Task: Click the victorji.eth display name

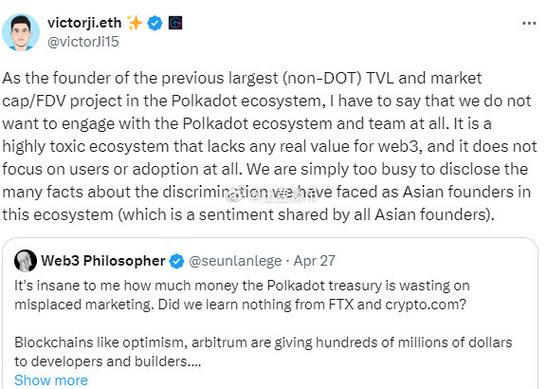Action: tap(84, 23)
